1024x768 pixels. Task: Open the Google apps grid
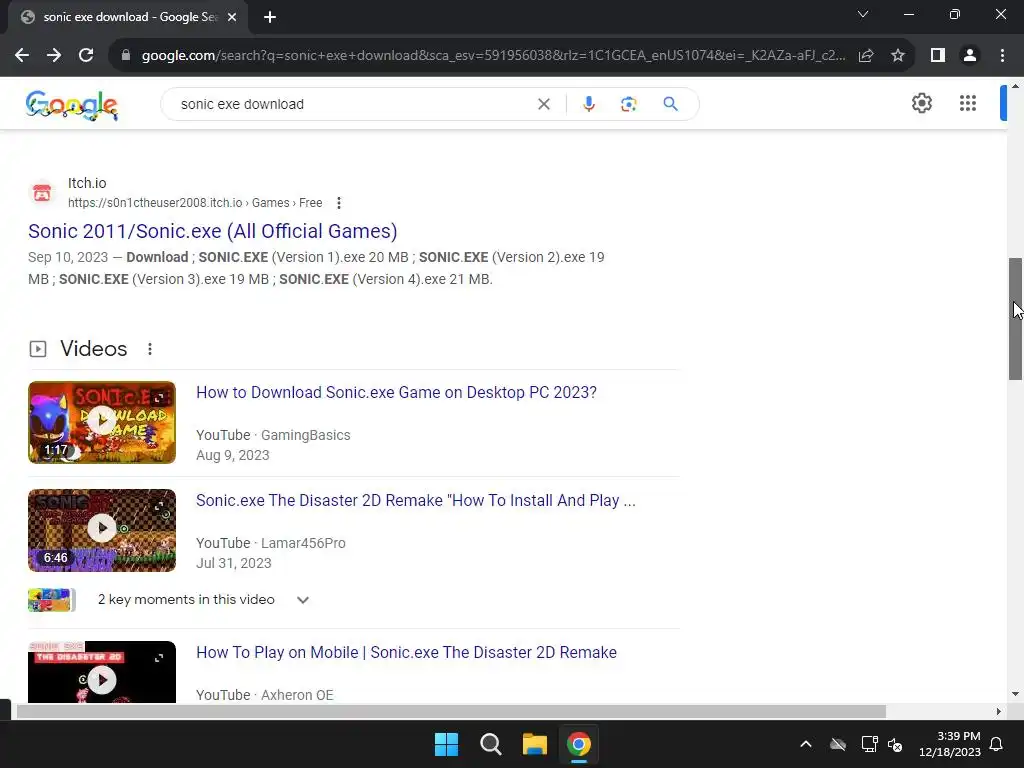(x=968, y=103)
